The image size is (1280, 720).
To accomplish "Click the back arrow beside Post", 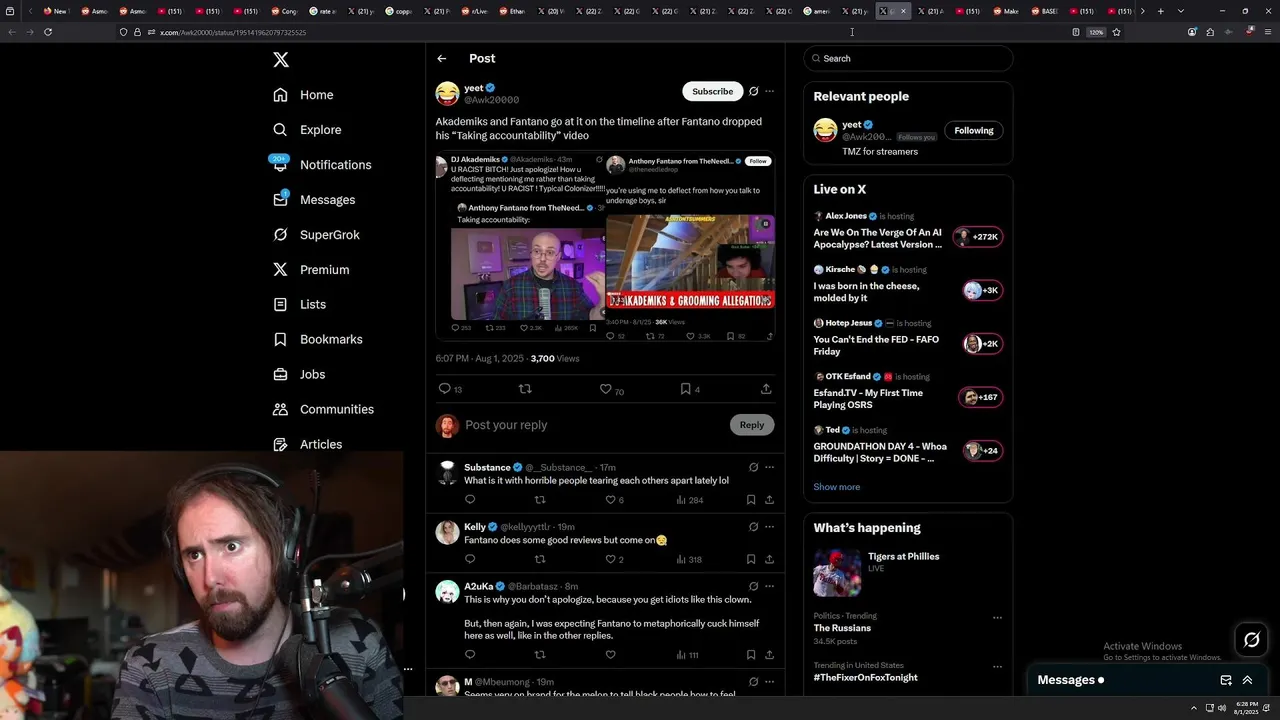I will 442,59.
